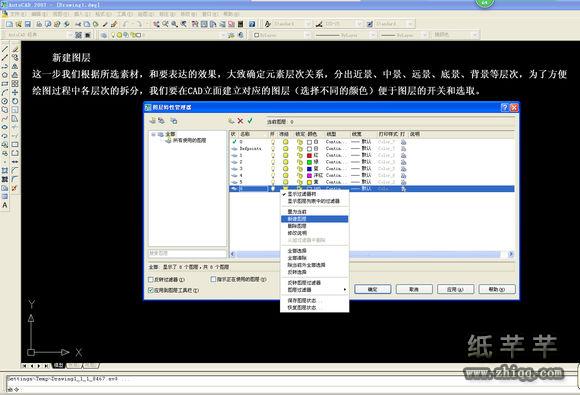Switch to the 模型 model tab
Screen dimensions: 580x395
58,365
